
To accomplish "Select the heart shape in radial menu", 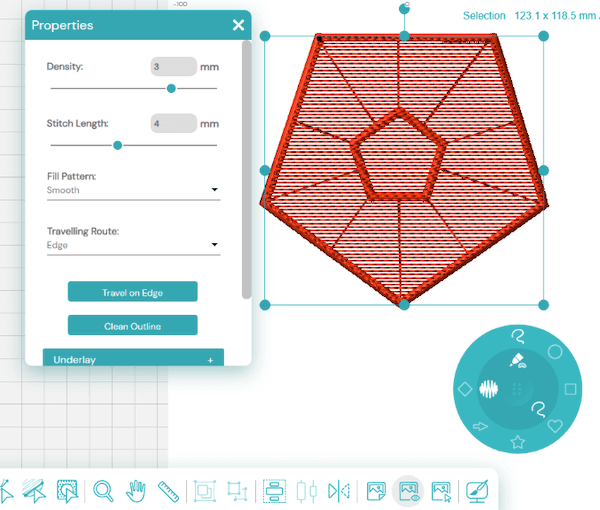I will coord(556,425).
